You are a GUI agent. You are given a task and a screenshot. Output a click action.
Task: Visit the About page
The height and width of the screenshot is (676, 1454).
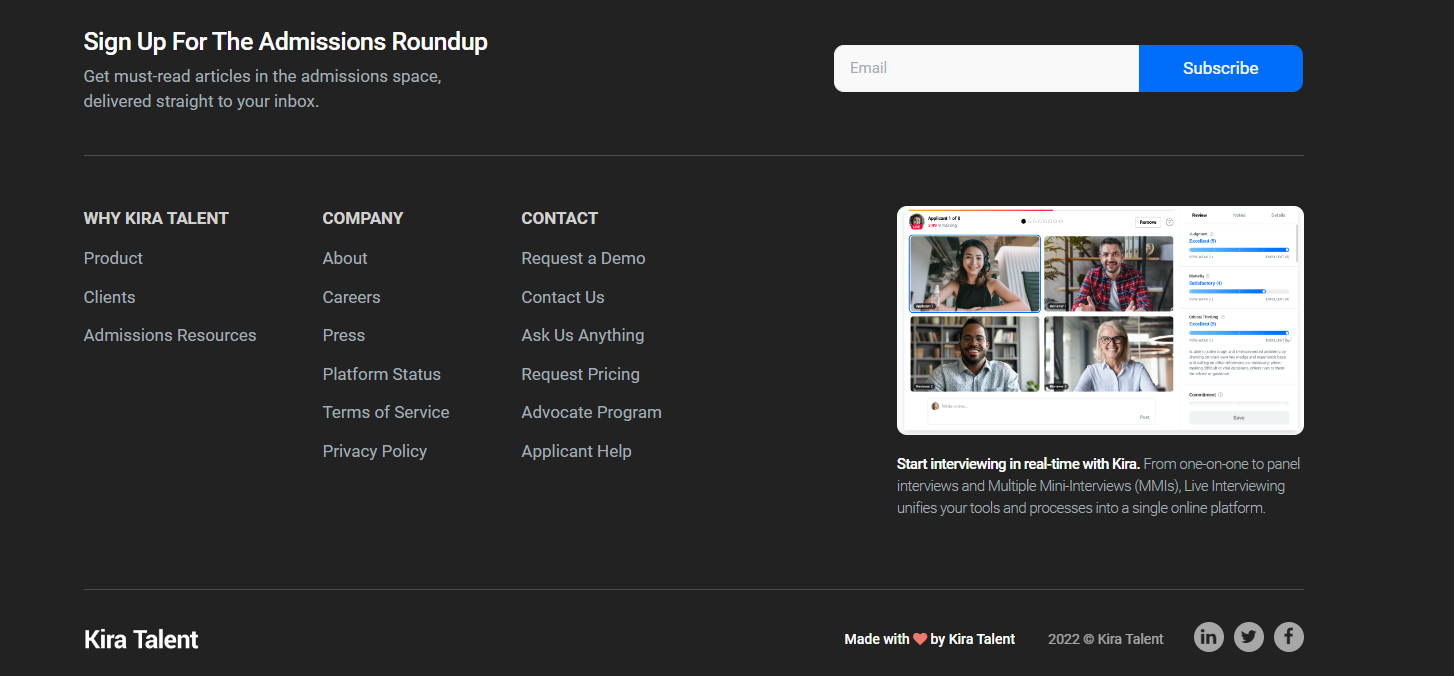[345, 258]
